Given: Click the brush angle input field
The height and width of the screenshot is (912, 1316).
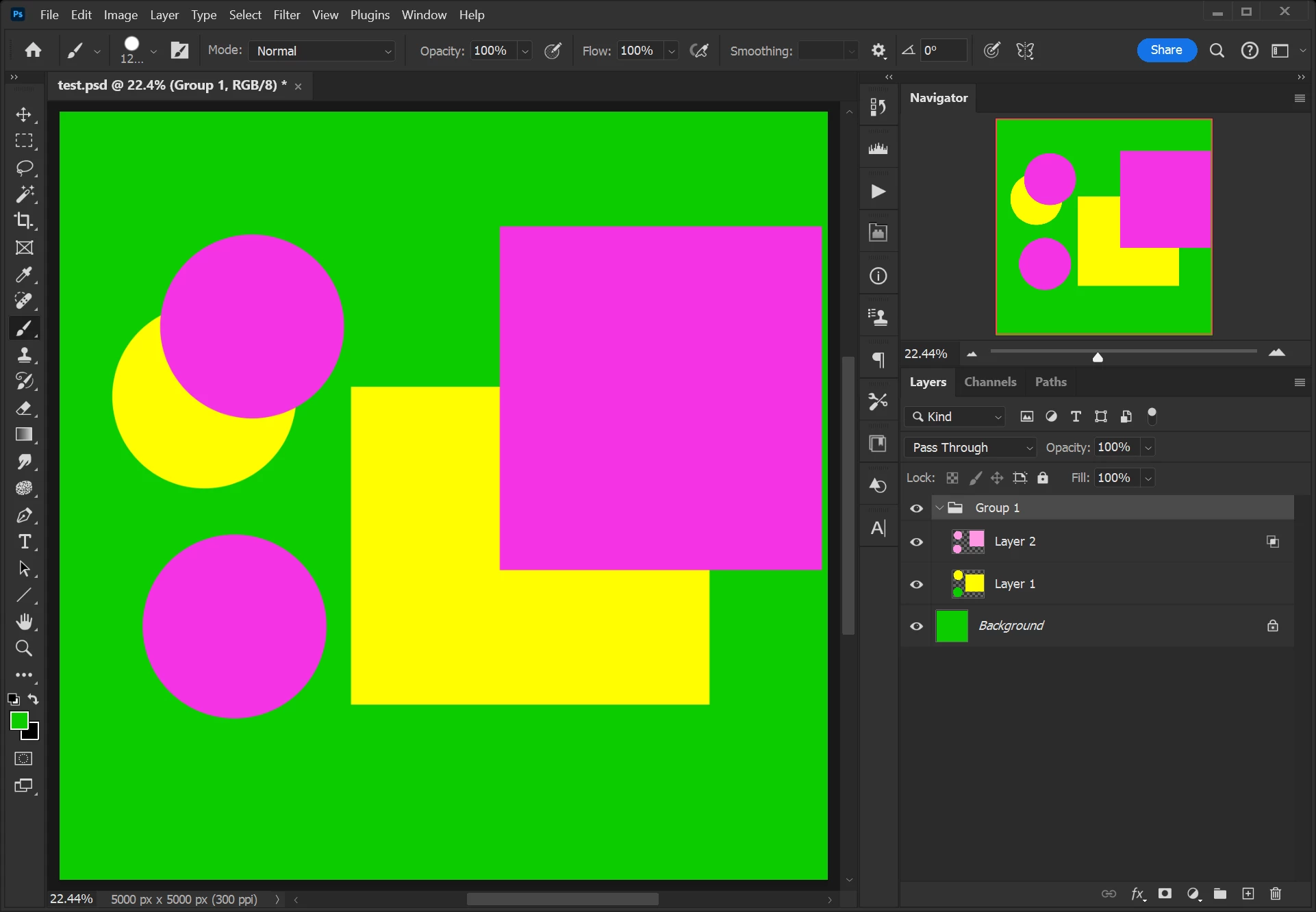Looking at the screenshot, I should coord(942,50).
